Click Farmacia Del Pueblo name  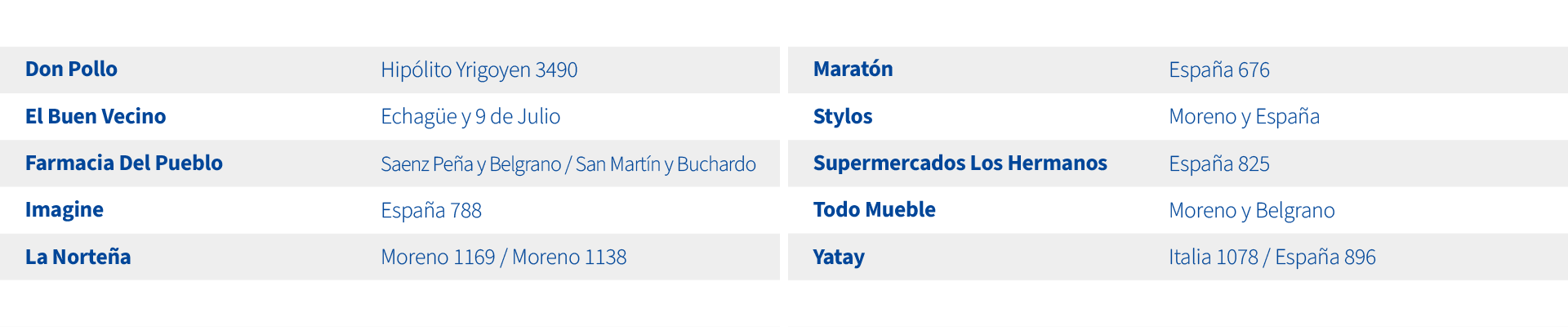coord(123,163)
